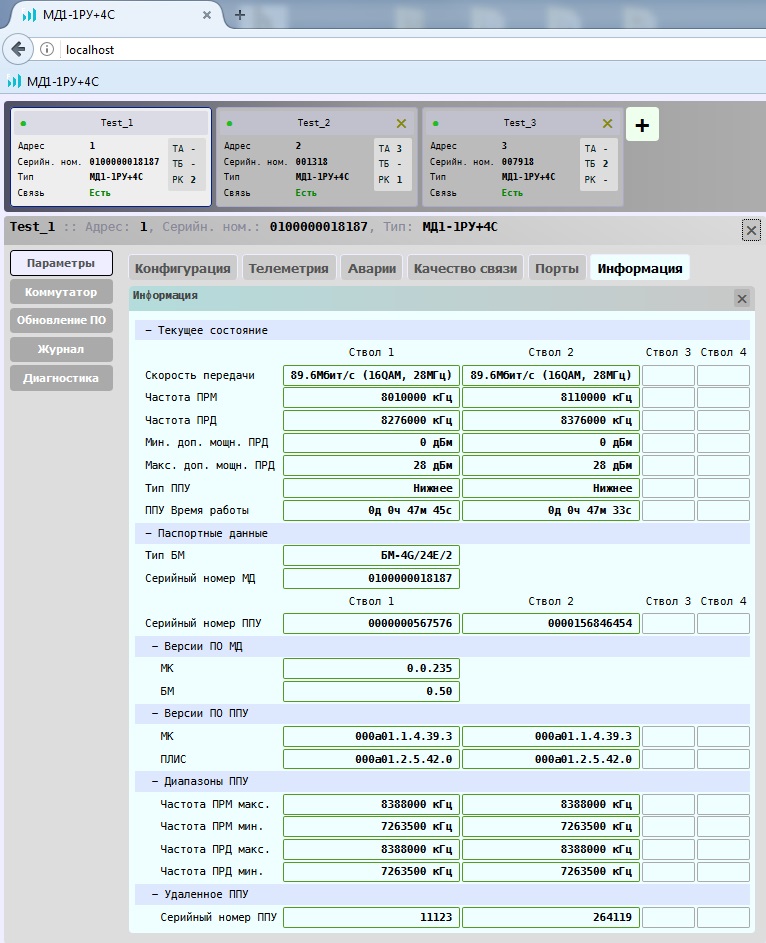
Task: Select the Test_2 device card title
Action: pyautogui.click(x=313, y=123)
